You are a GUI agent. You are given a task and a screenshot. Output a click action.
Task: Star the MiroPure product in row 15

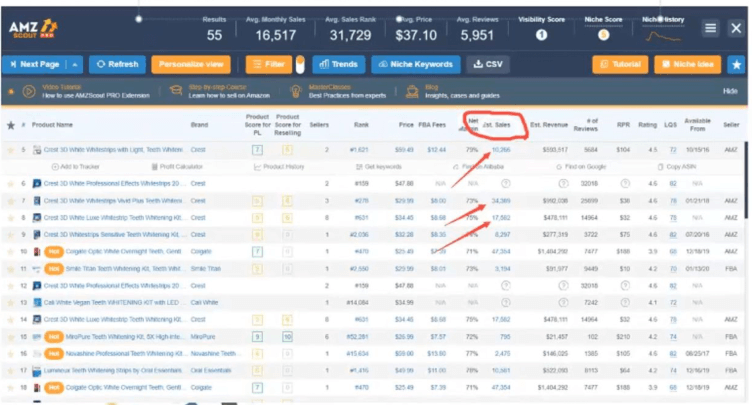(x=10, y=336)
